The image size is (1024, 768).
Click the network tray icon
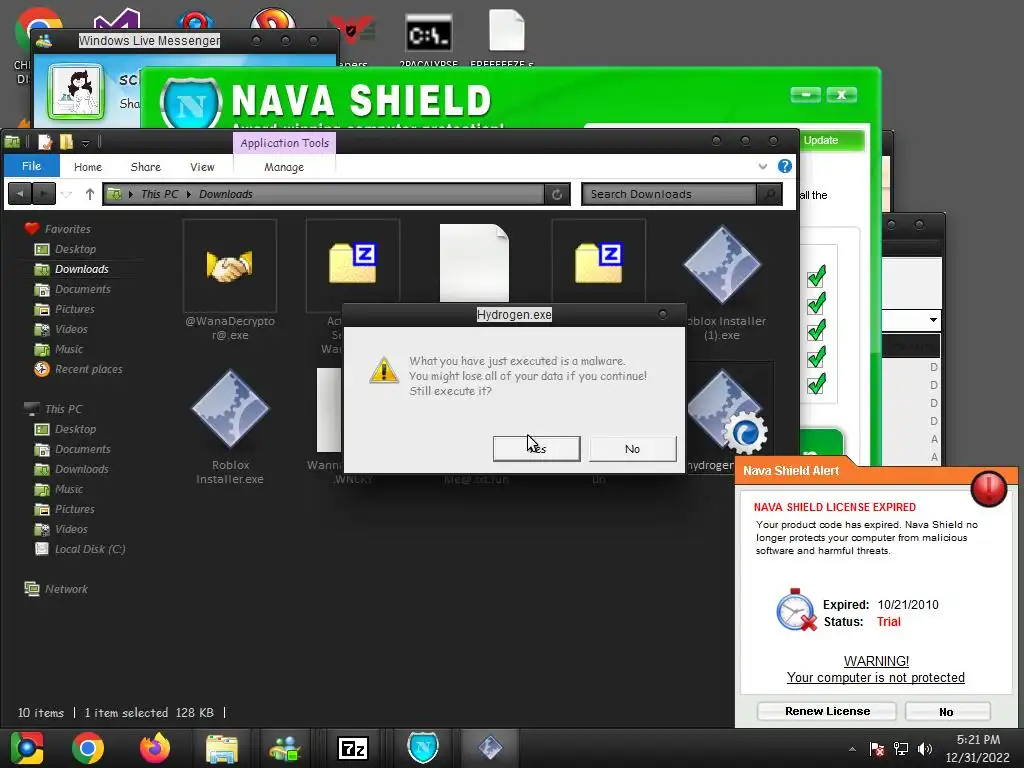tap(901, 749)
